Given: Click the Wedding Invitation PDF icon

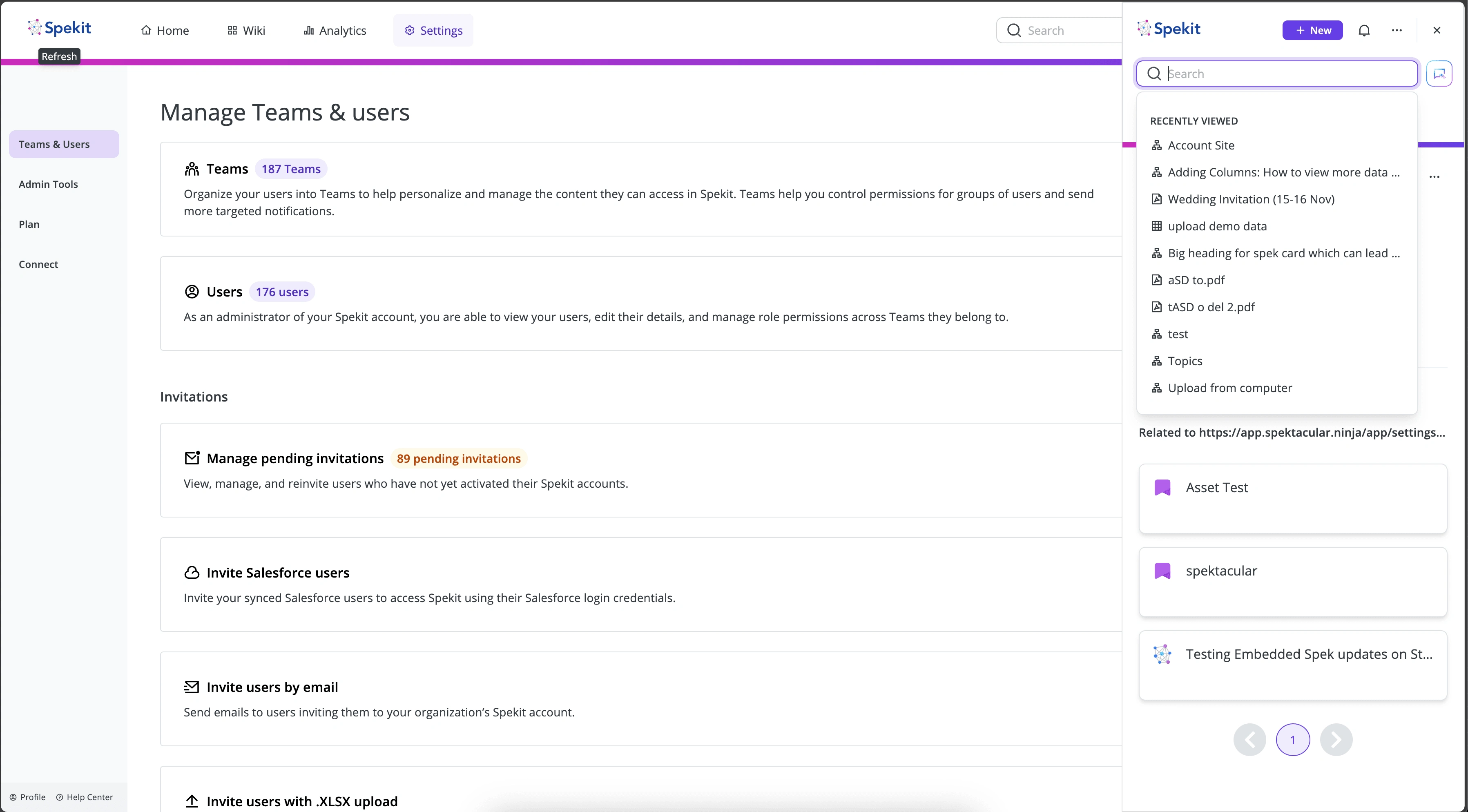Looking at the screenshot, I should pyautogui.click(x=1156, y=199).
